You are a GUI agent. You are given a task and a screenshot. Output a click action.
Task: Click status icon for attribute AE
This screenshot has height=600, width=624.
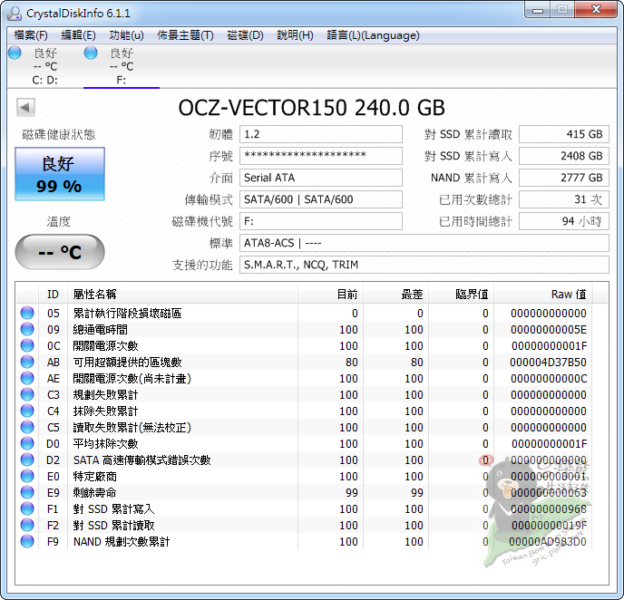coord(27,378)
